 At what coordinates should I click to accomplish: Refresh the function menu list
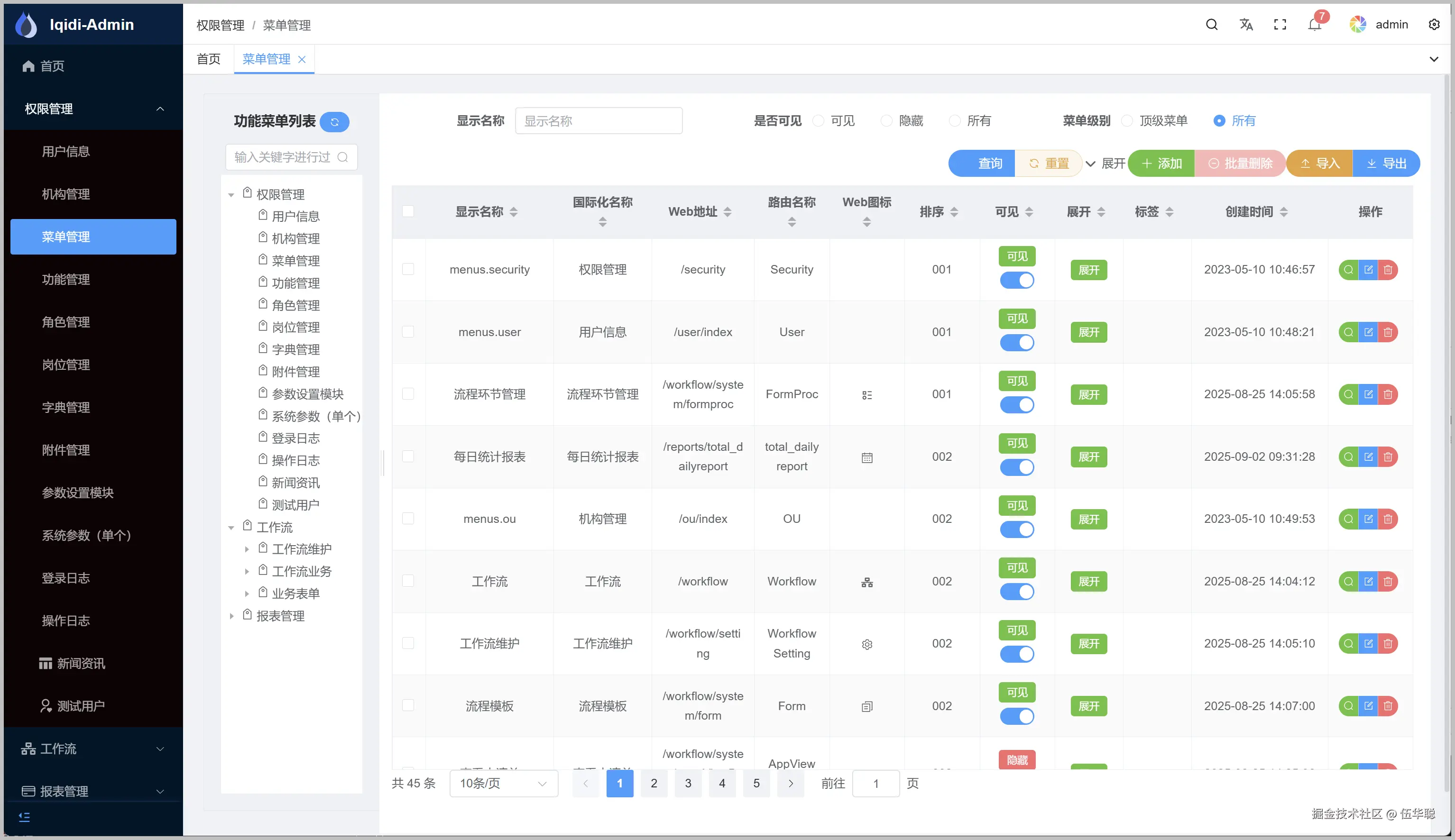334,122
